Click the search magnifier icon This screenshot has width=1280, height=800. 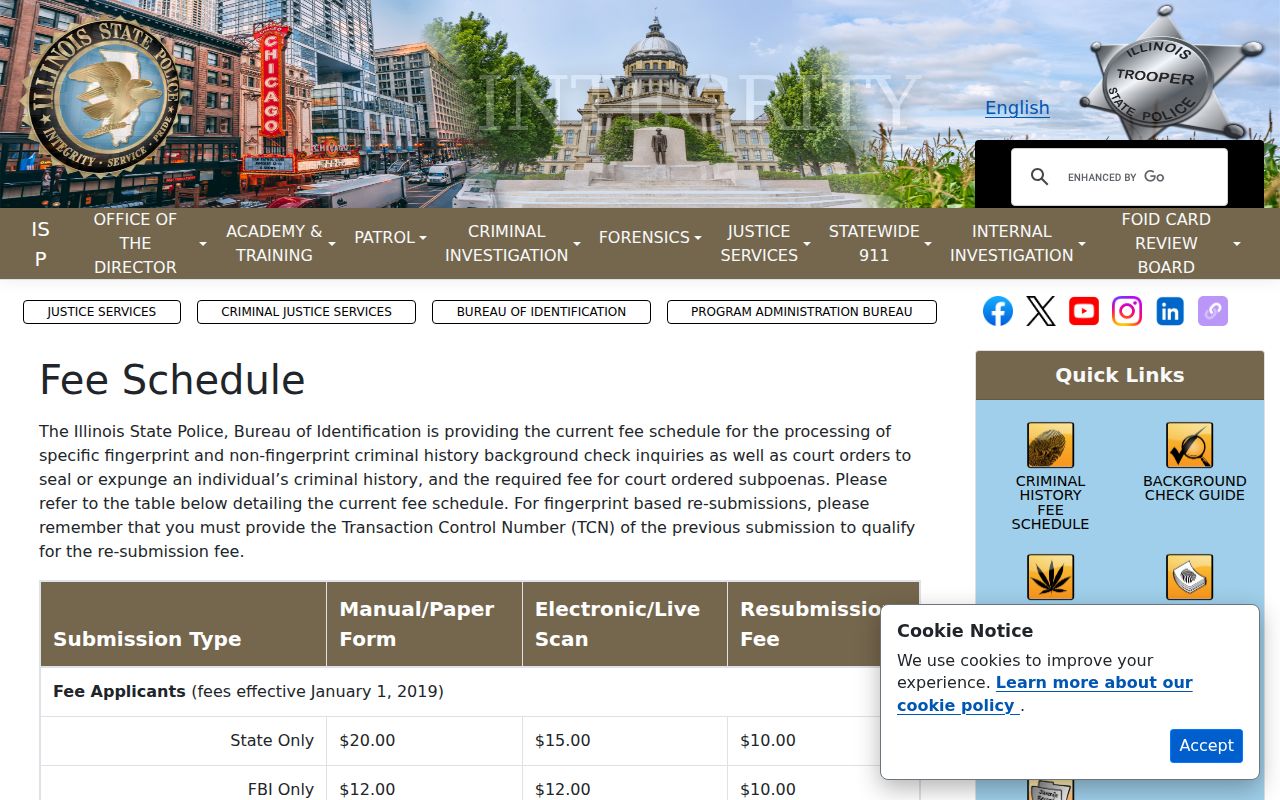click(x=1039, y=177)
